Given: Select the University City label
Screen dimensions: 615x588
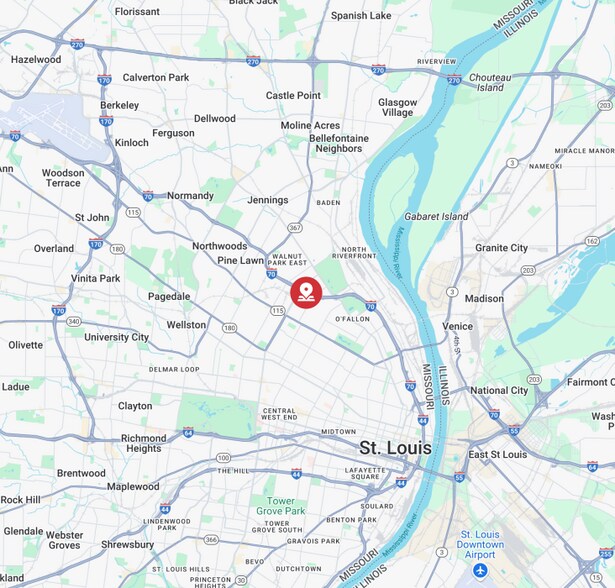Looking at the screenshot, I should click(116, 337).
